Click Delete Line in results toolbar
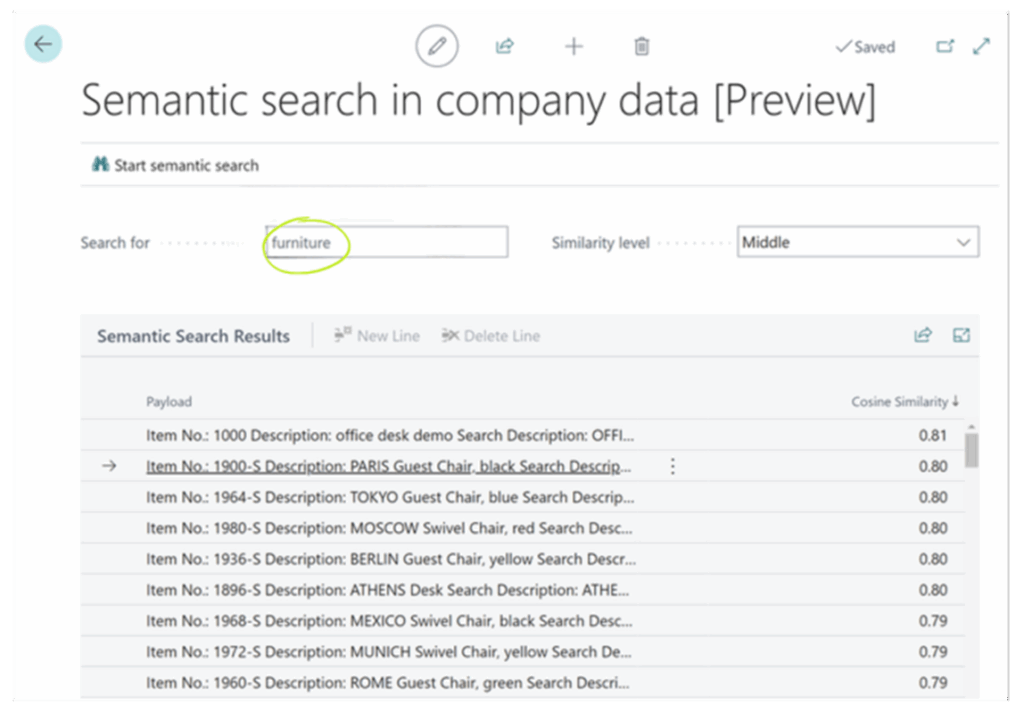 [x=490, y=336]
